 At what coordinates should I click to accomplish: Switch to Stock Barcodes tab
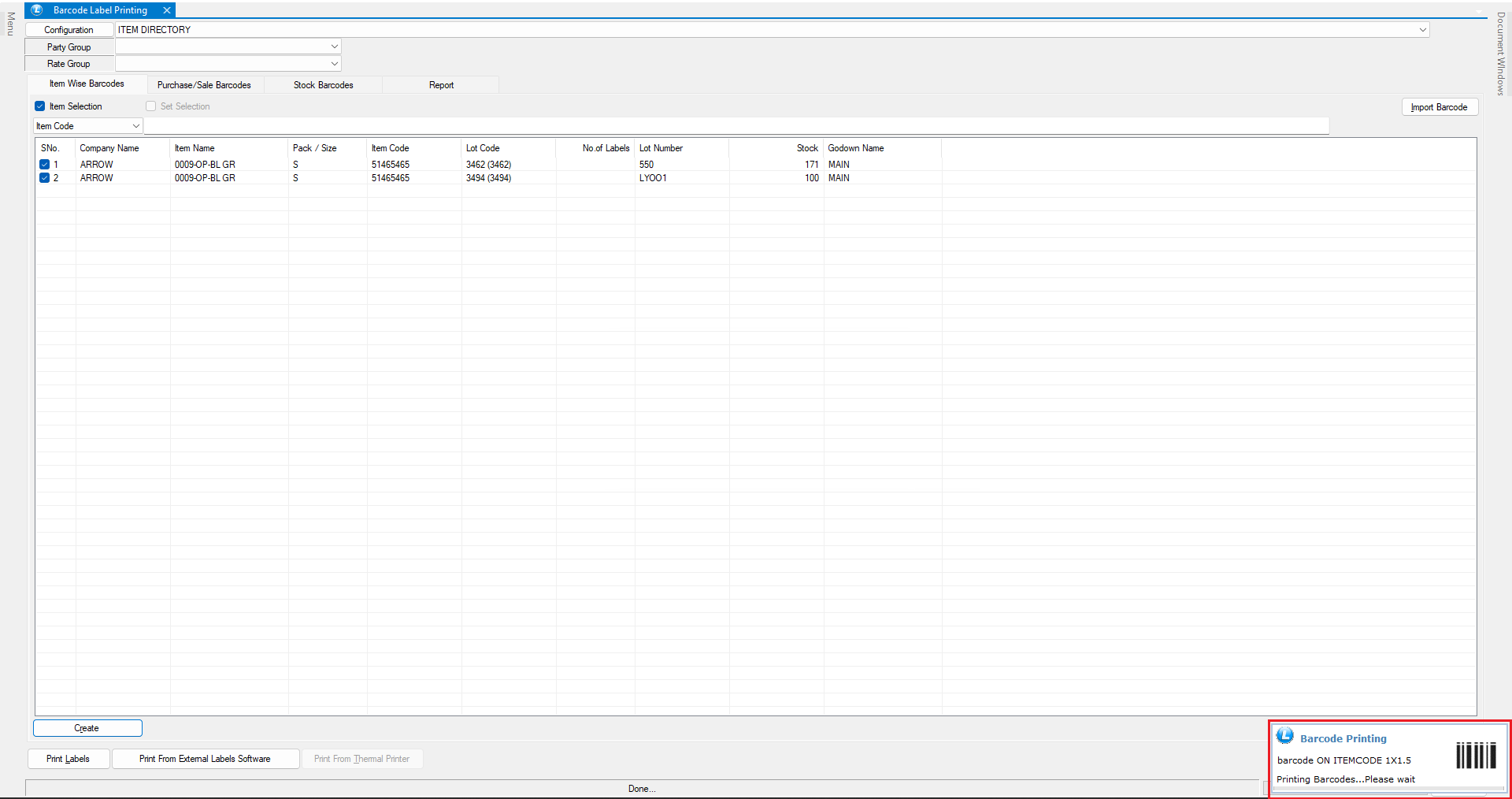[x=323, y=85]
